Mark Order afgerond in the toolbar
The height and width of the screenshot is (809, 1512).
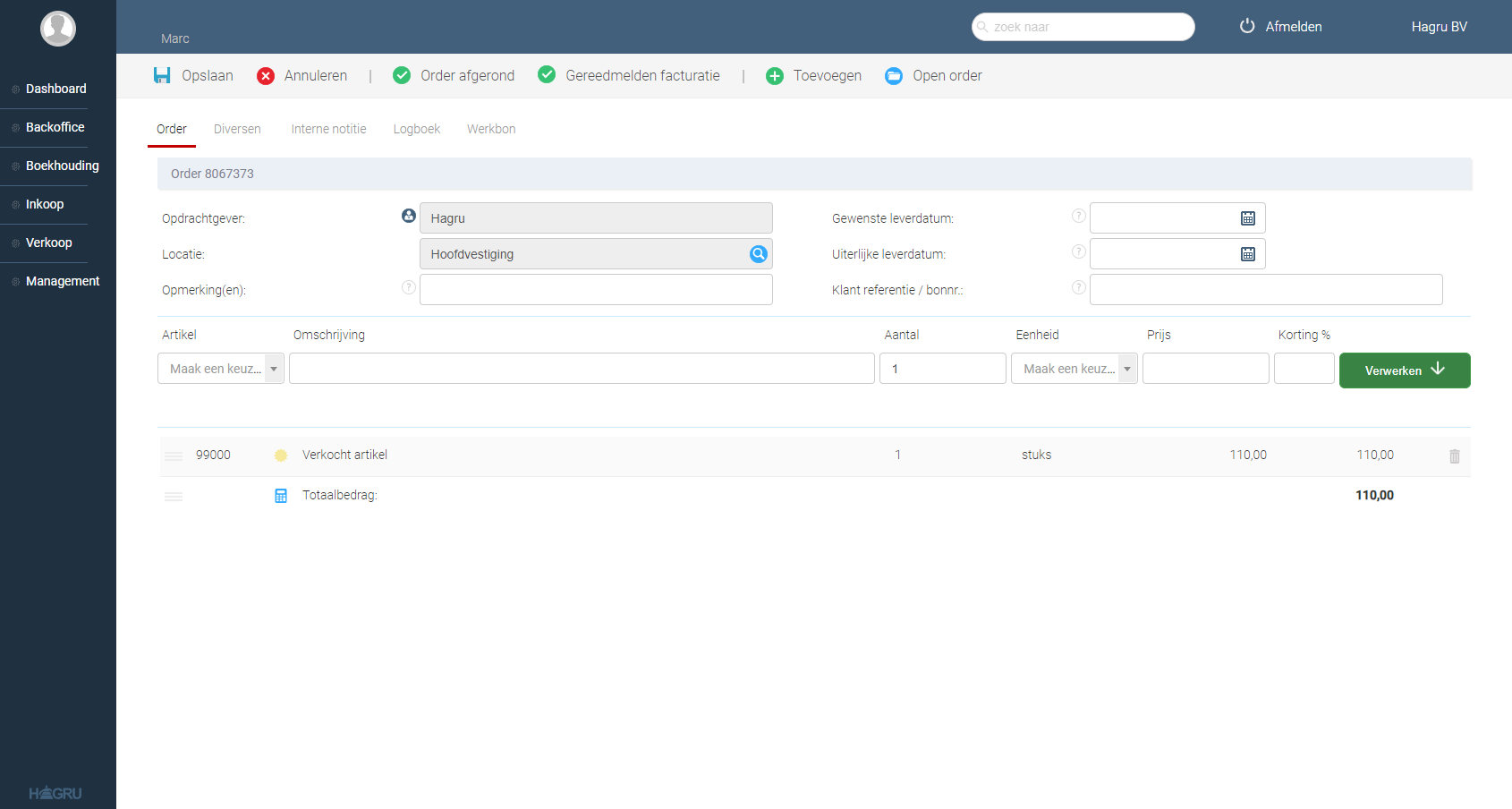point(454,76)
